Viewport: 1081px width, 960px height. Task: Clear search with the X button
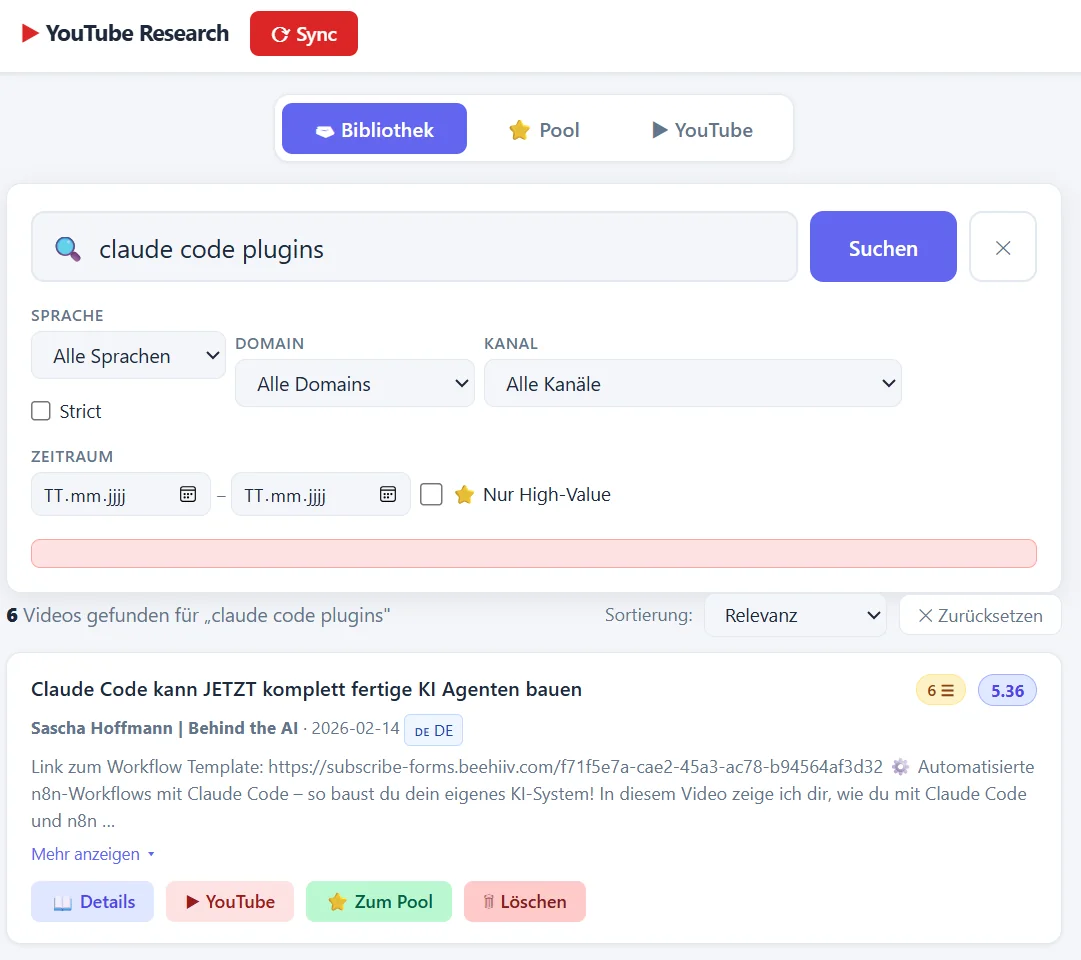click(1002, 247)
